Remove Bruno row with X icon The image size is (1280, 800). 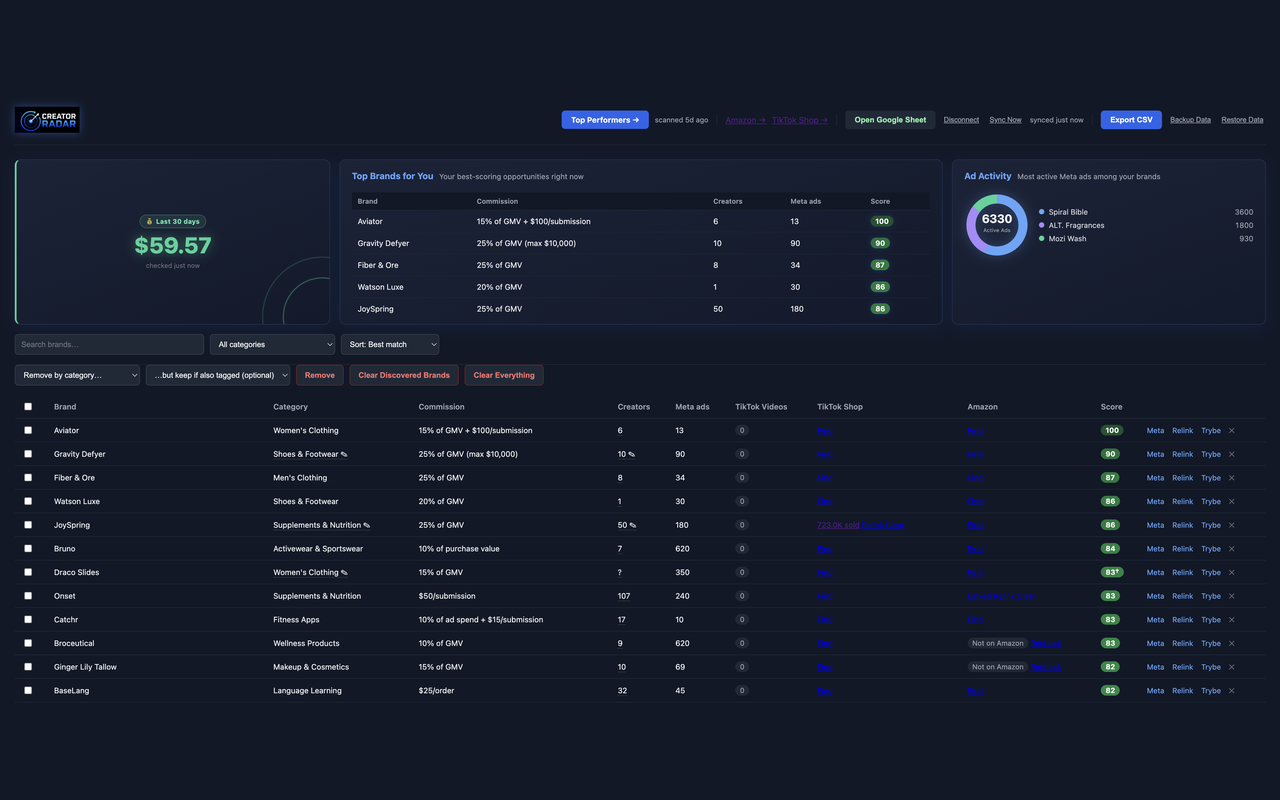1232,549
